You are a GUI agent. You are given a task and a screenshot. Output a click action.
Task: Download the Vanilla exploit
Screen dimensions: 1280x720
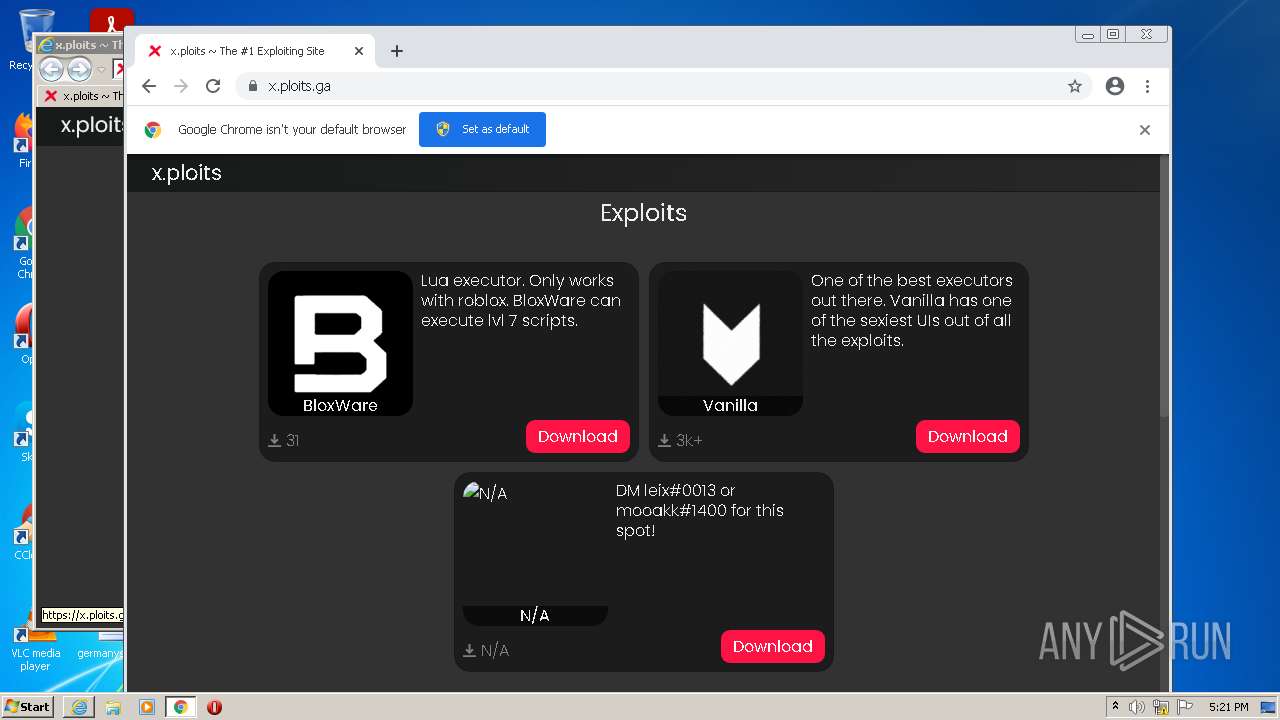968,436
